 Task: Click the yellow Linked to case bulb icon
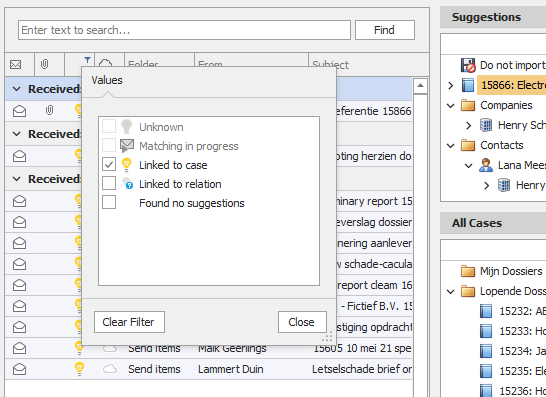tap(127, 164)
